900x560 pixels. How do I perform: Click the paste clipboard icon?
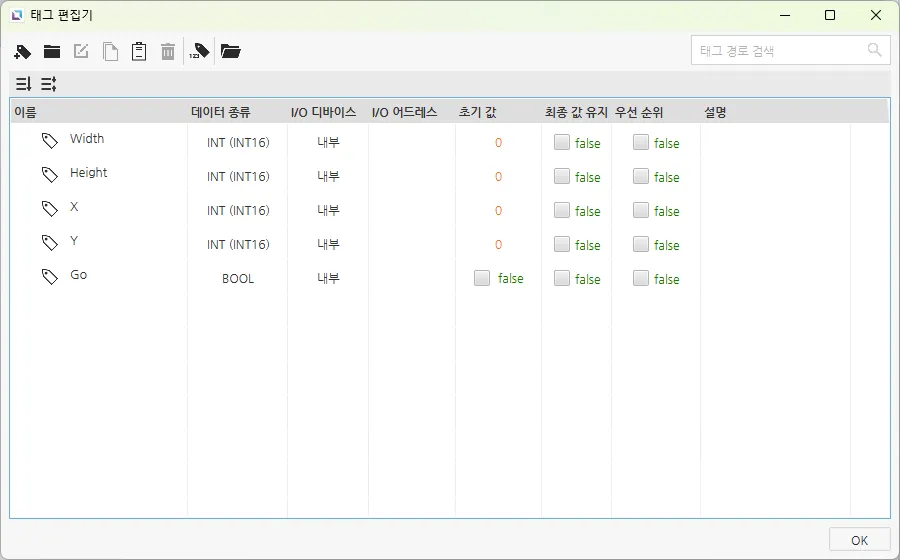tap(139, 52)
